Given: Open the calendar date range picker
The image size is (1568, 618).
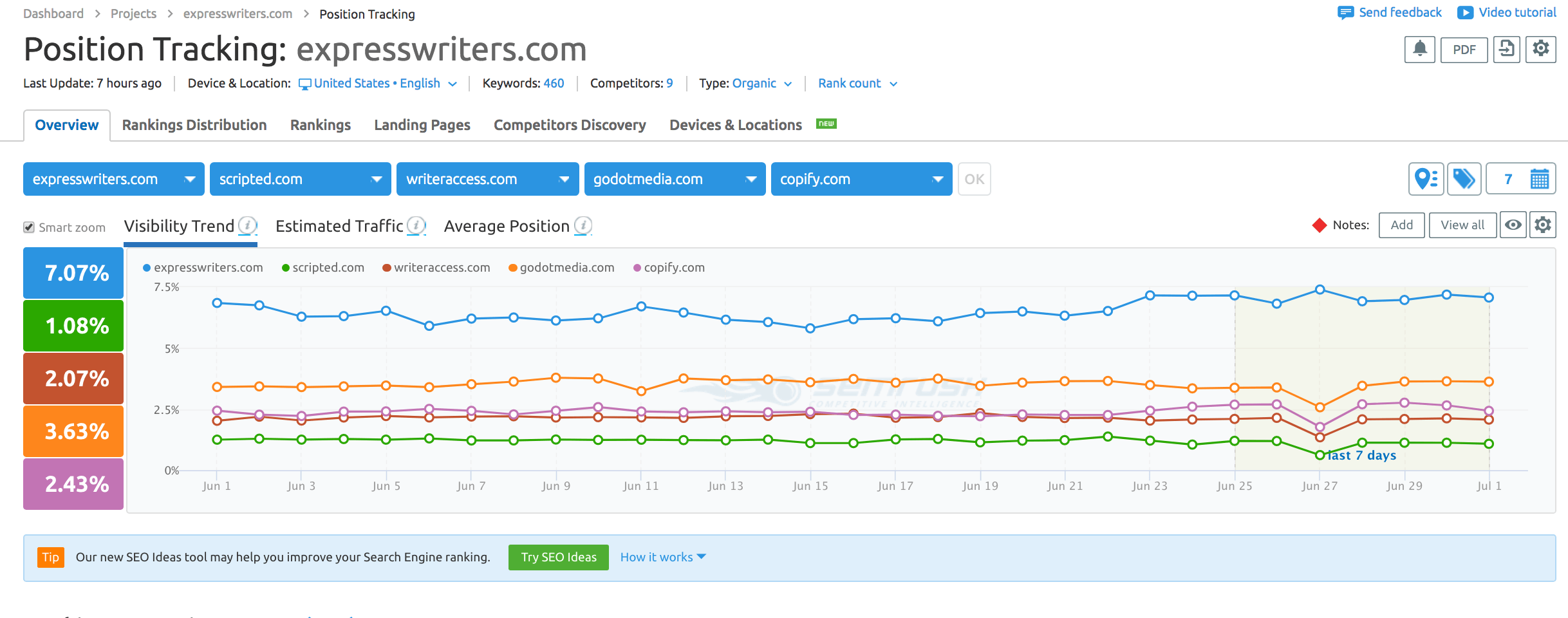Looking at the screenshot, I should click(x=1539, y=179).
